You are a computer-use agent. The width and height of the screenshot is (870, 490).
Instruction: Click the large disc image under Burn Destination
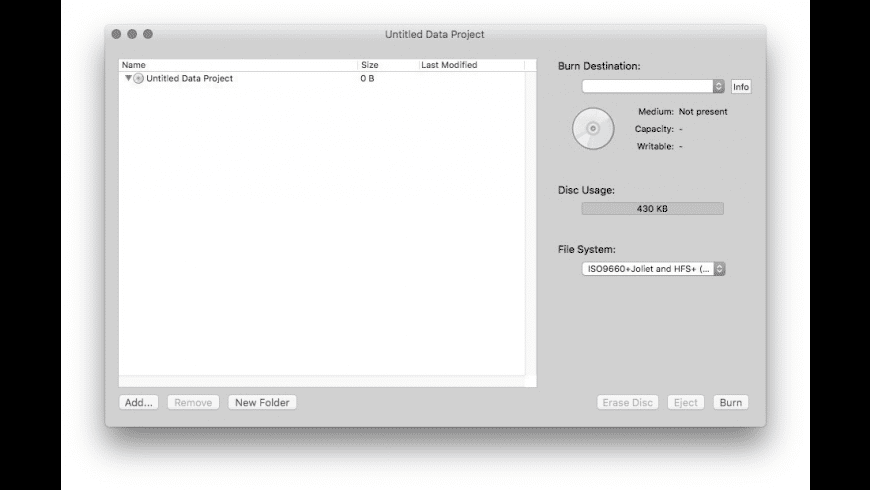[593, 128]
